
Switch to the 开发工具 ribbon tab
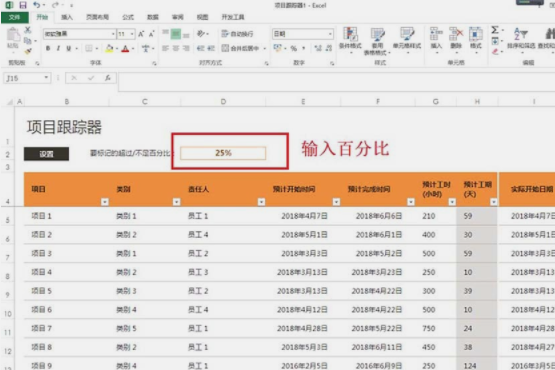pos(233,17)
